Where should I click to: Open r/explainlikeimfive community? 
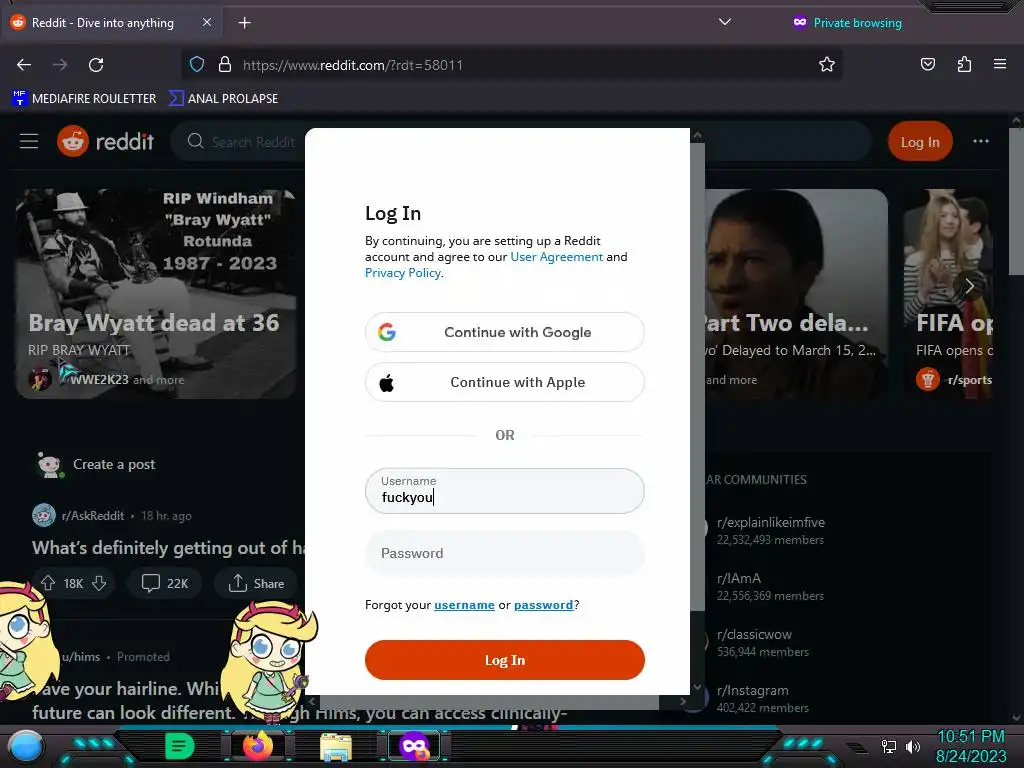[771, 522]
